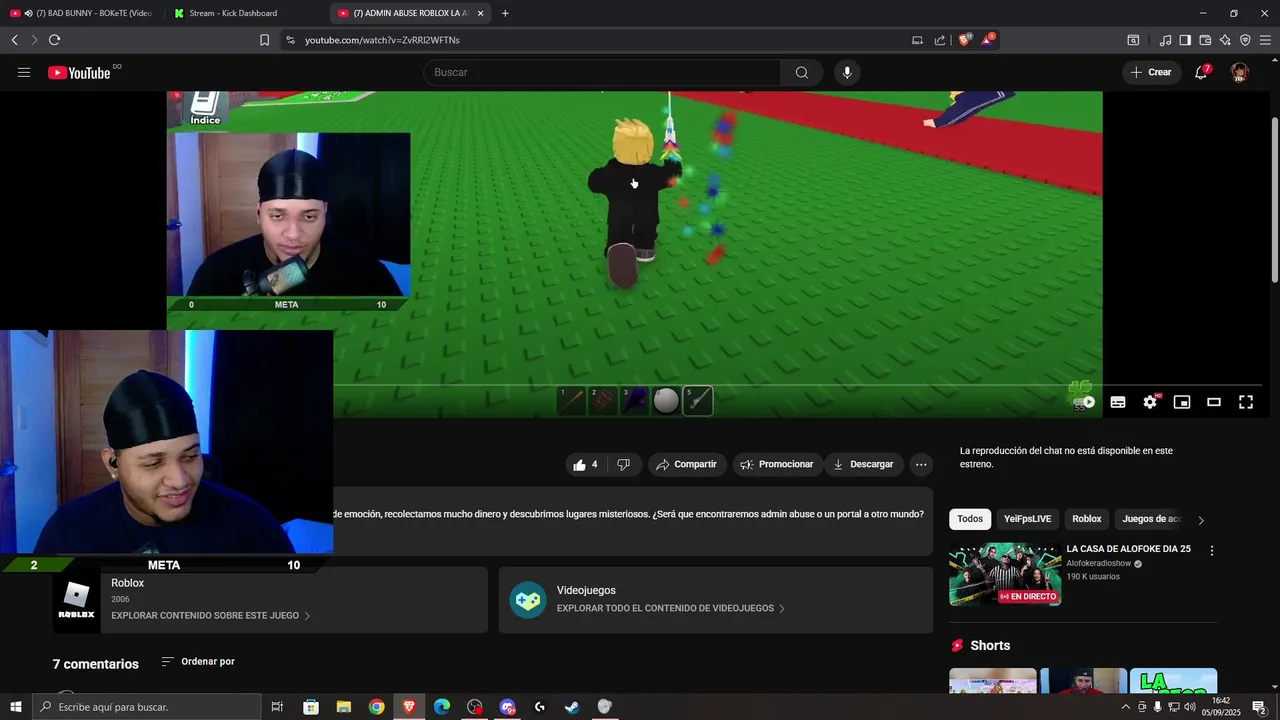Screen dimensions: 1280x720
Task: Click the page vertical scrollbar
Action: click(x=1274, y=200)
